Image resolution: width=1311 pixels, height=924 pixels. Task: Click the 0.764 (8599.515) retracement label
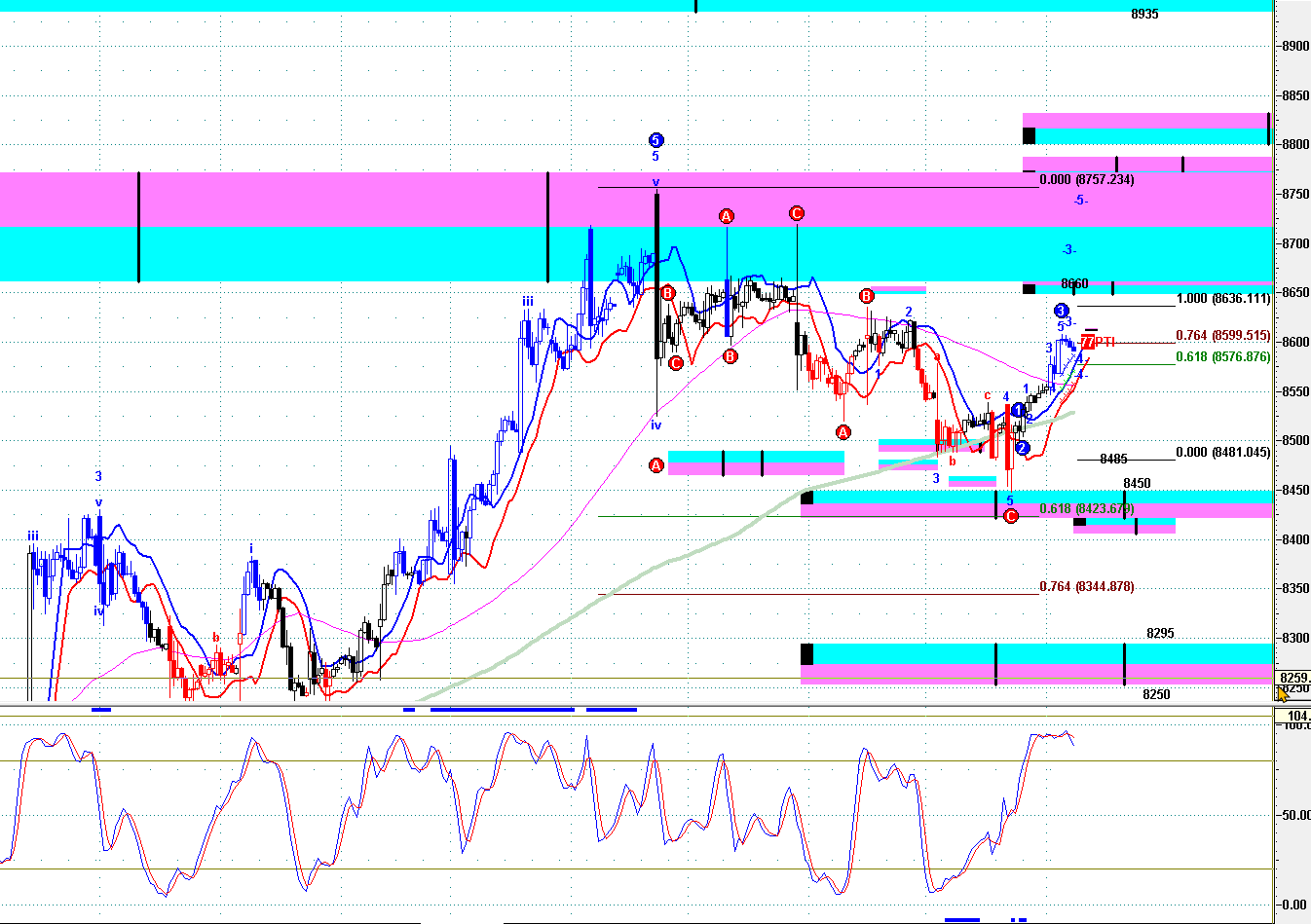click(x=1223, y=336)
